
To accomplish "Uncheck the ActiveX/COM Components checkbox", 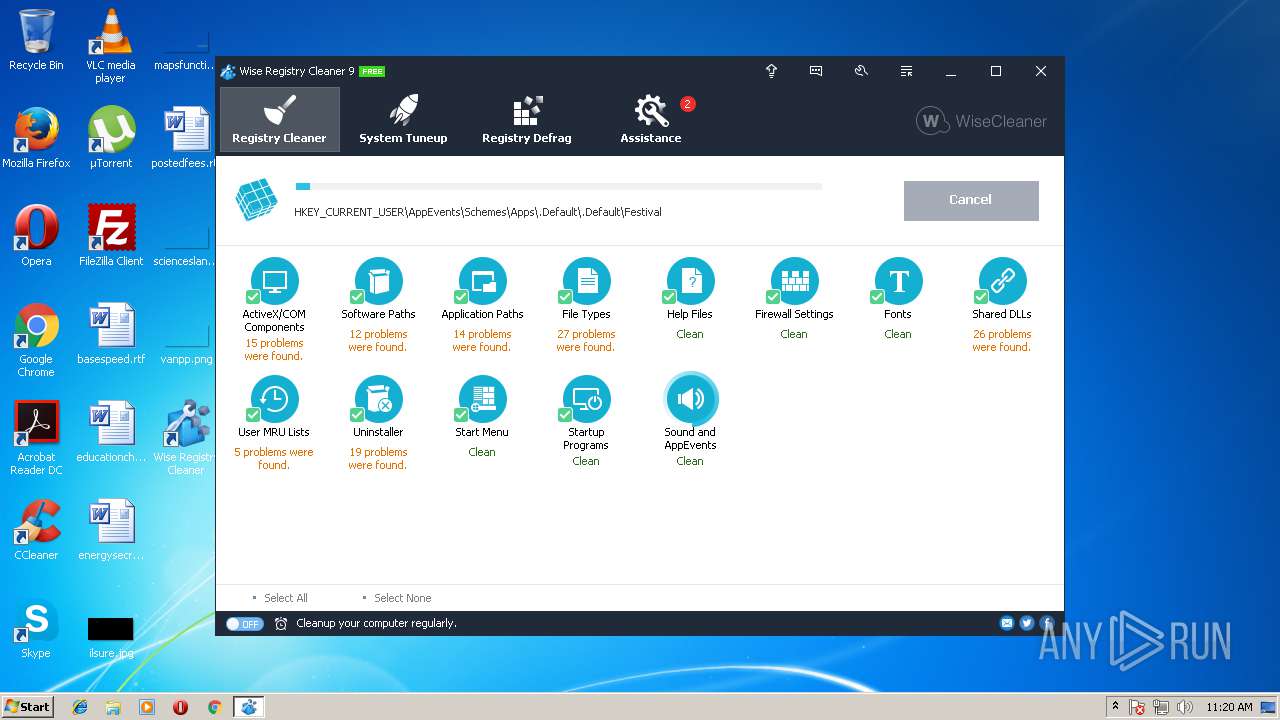I will click(253, 297).
